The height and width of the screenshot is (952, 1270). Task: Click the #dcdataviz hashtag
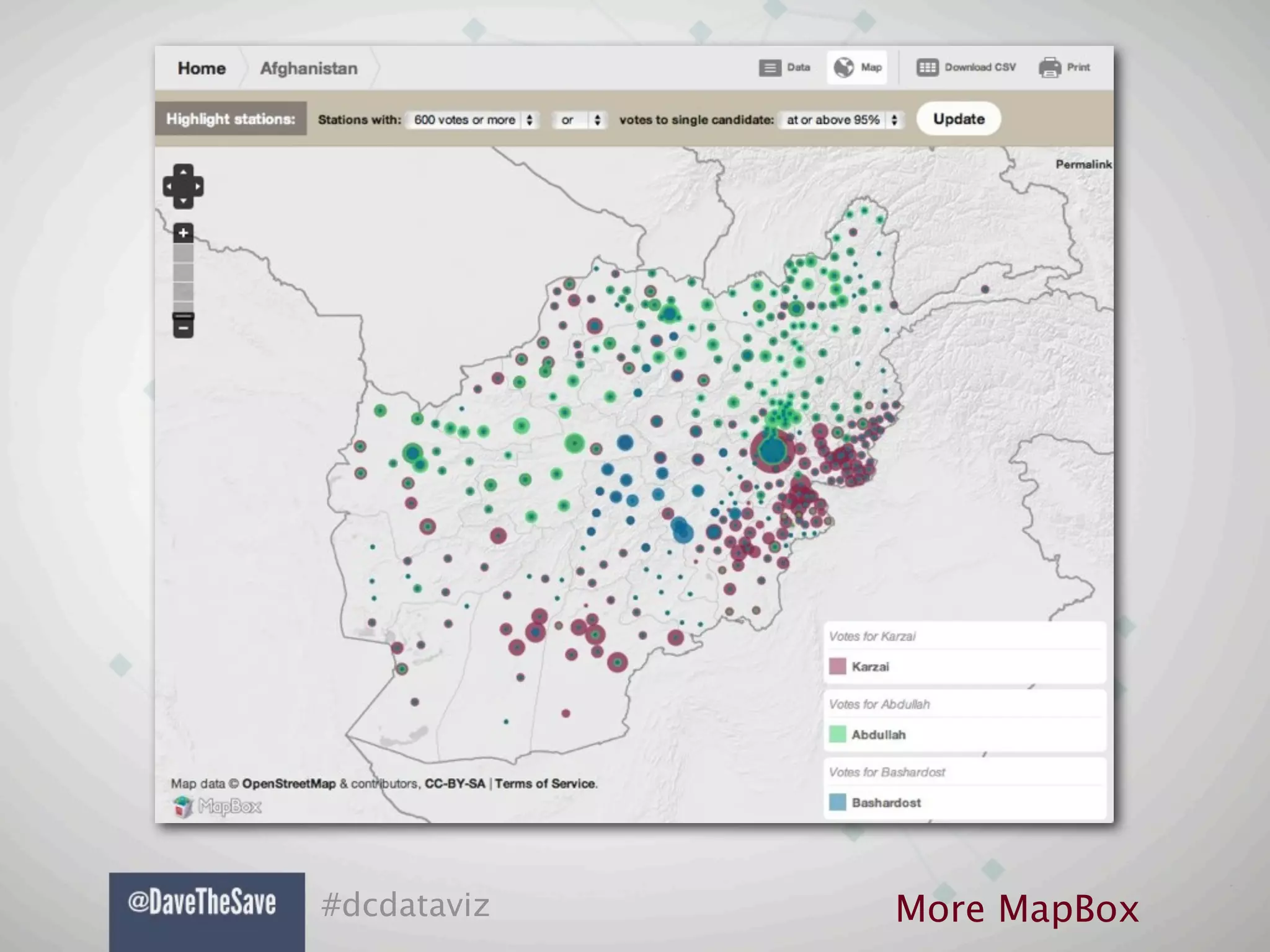(x=406, y=906)
